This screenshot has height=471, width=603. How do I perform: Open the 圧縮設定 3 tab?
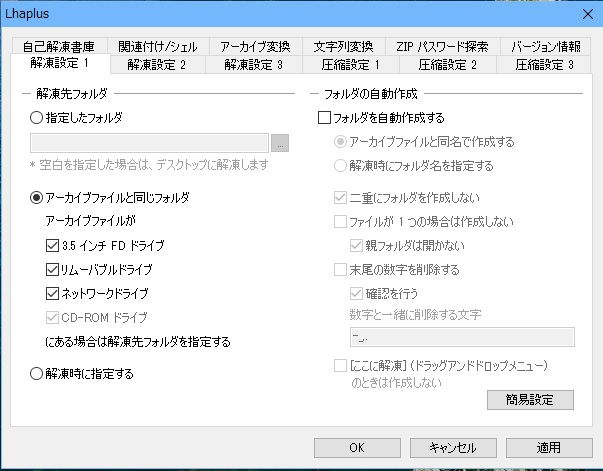(544, 65)
